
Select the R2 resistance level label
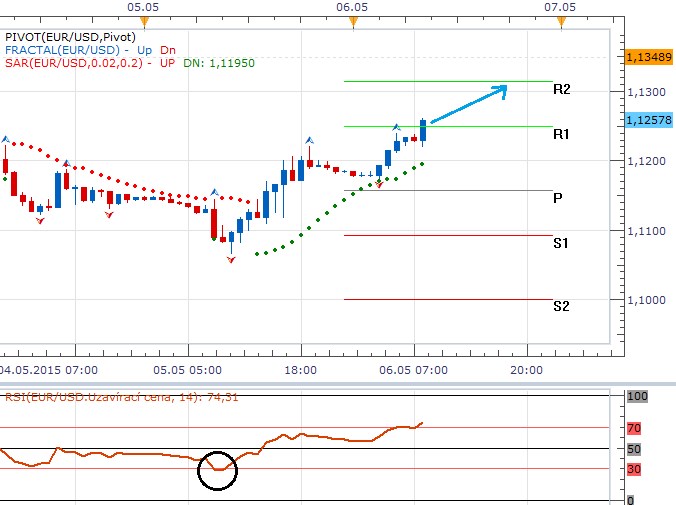pos(561,90)
